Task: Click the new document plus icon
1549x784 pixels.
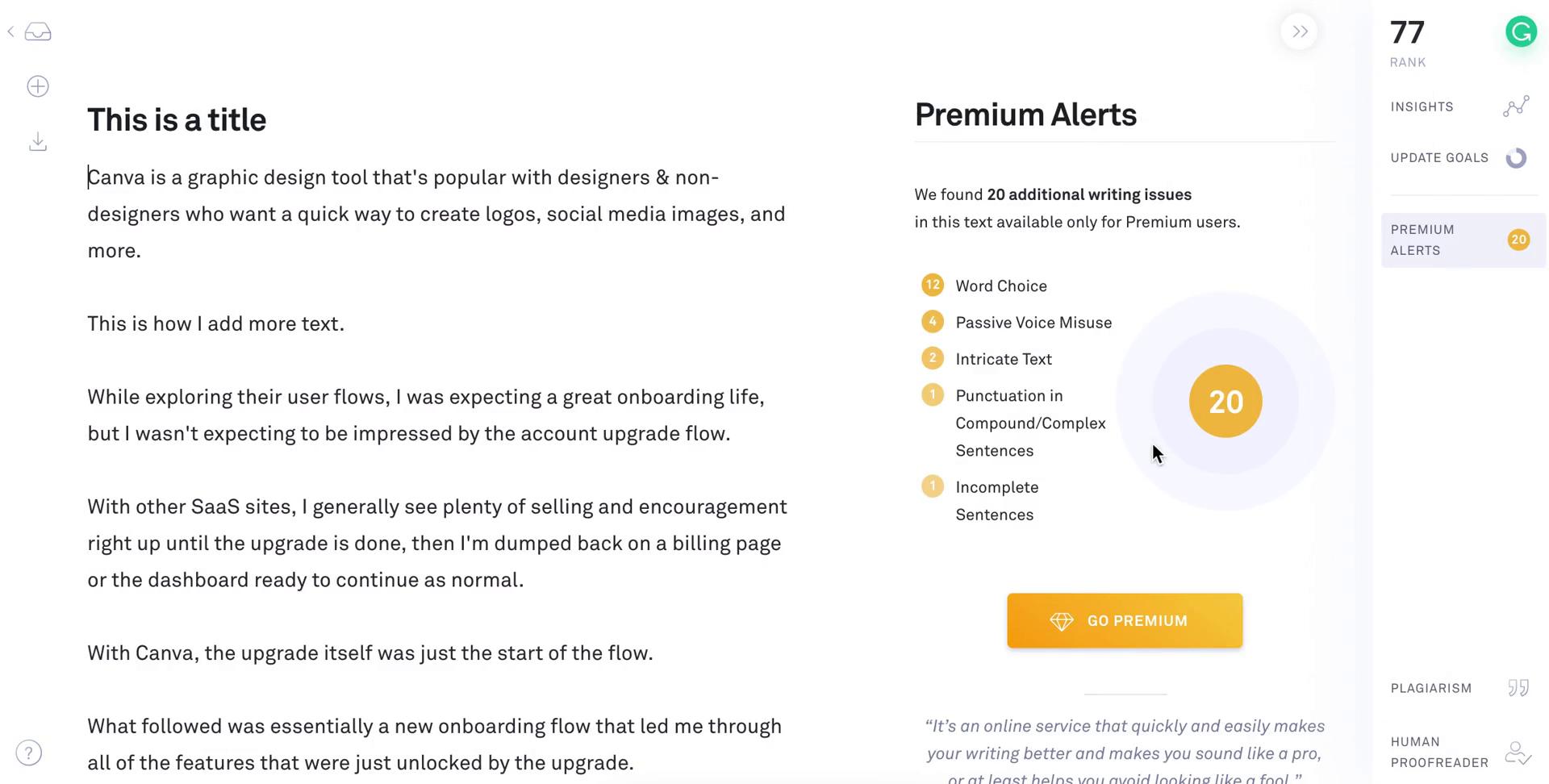Action: (x=38, y=86)
